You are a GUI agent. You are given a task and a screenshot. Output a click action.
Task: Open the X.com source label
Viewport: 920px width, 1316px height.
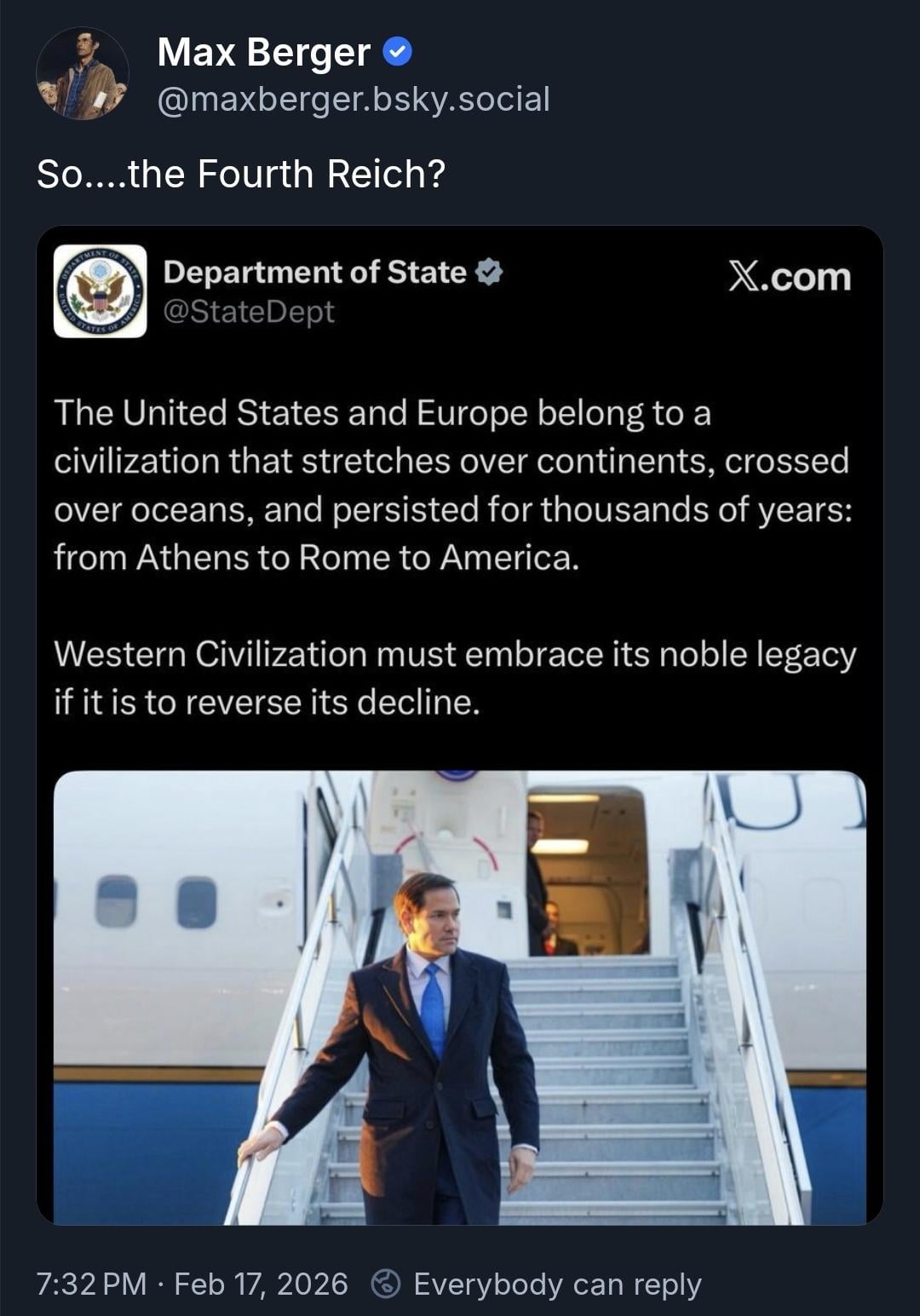[790, 277]
